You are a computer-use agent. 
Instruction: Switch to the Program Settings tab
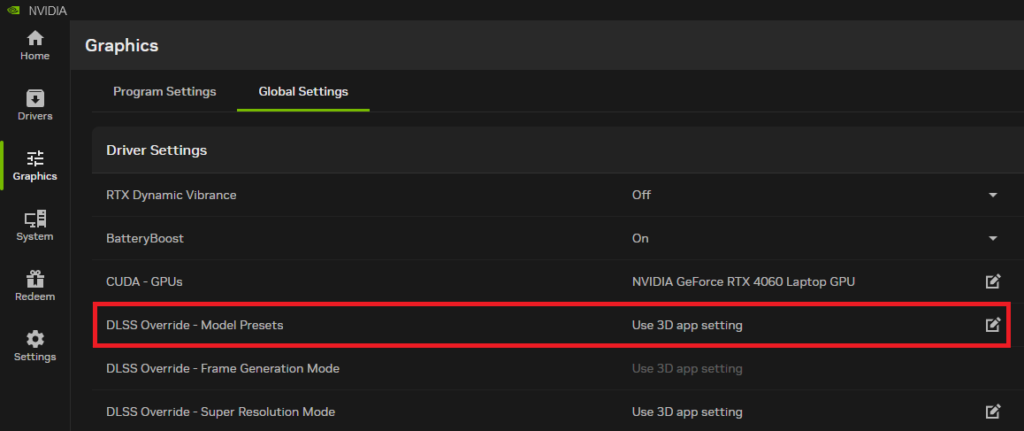click(164, 92)
